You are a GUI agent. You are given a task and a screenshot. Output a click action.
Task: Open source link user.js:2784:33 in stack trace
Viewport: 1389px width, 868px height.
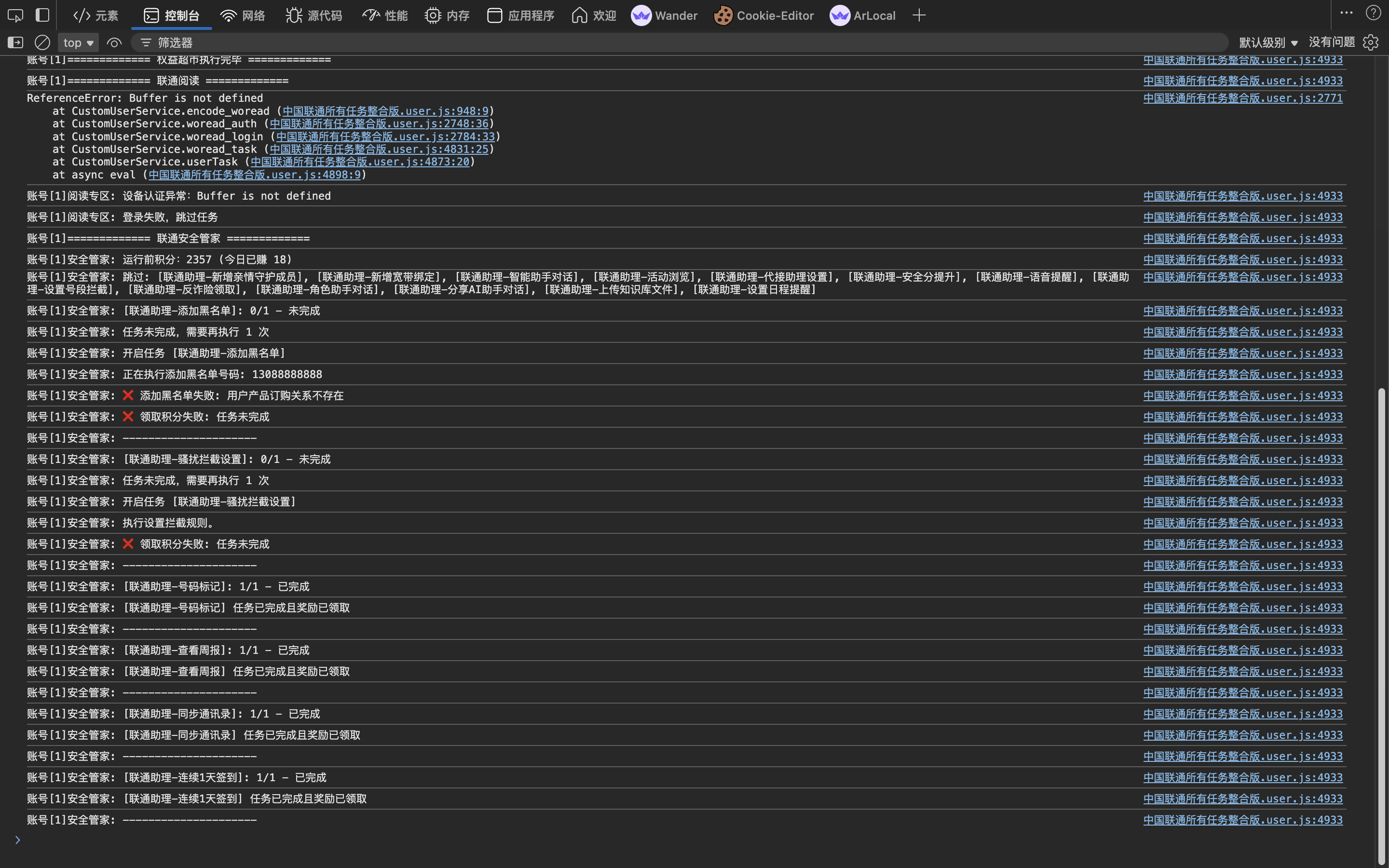386,136
